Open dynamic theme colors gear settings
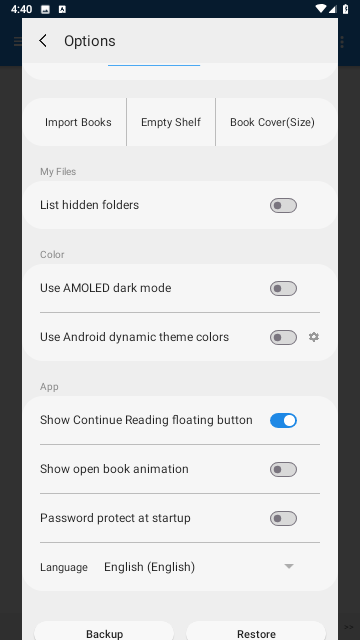Screen dimensions: 360x640 pos(313,337)
